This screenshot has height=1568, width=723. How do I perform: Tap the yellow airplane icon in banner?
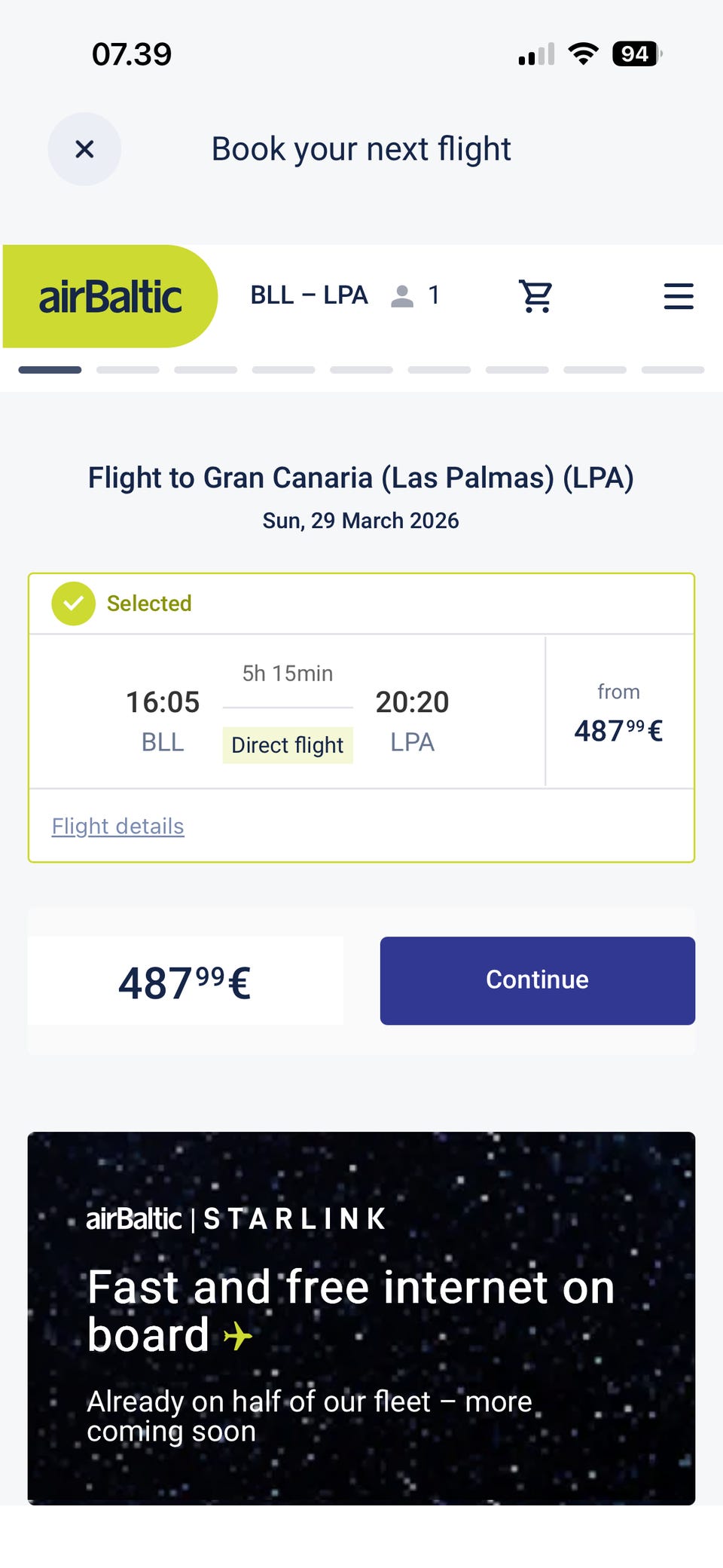pos(238,1337)
